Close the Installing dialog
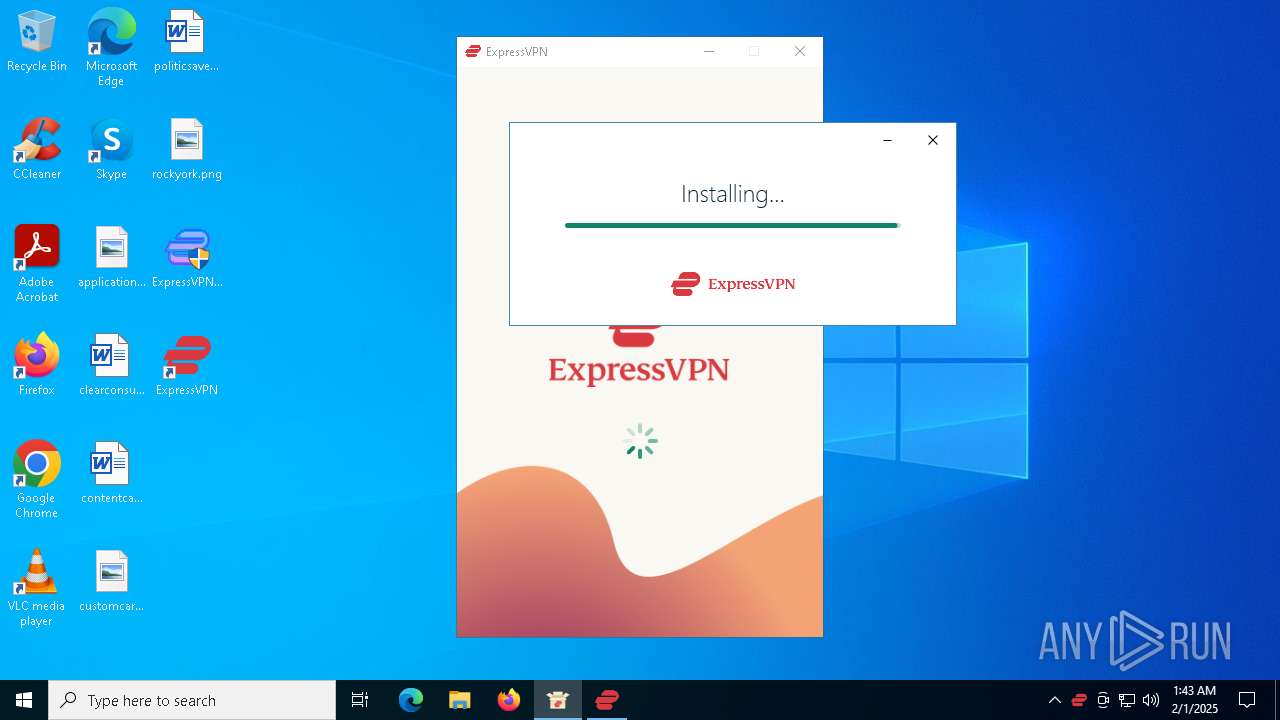 coord(932,140)
